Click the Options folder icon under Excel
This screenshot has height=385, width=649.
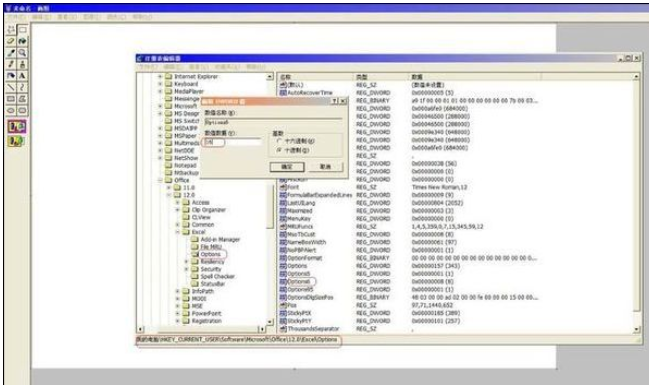click(195, 254)
